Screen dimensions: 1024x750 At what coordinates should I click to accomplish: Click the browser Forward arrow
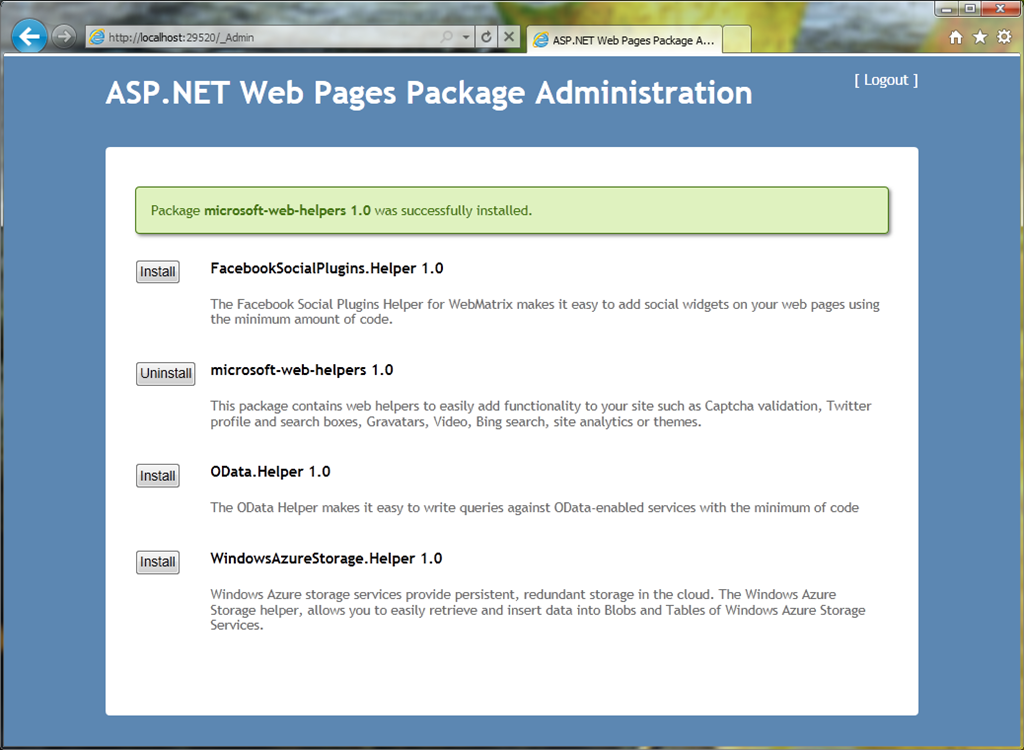coord(63,37)
